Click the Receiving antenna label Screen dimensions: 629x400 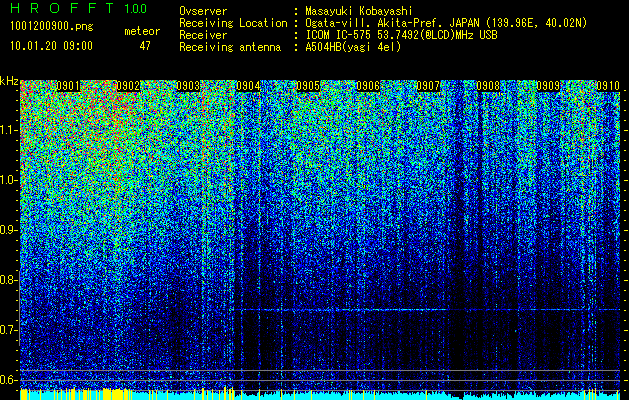(230, 47)
